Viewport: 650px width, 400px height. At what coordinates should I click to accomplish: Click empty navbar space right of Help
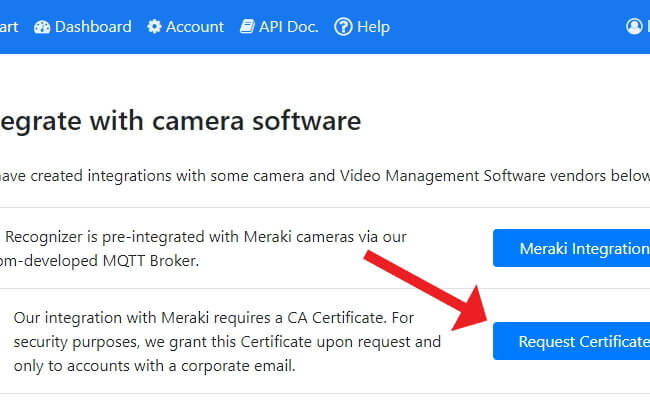(x=506, y=27)
